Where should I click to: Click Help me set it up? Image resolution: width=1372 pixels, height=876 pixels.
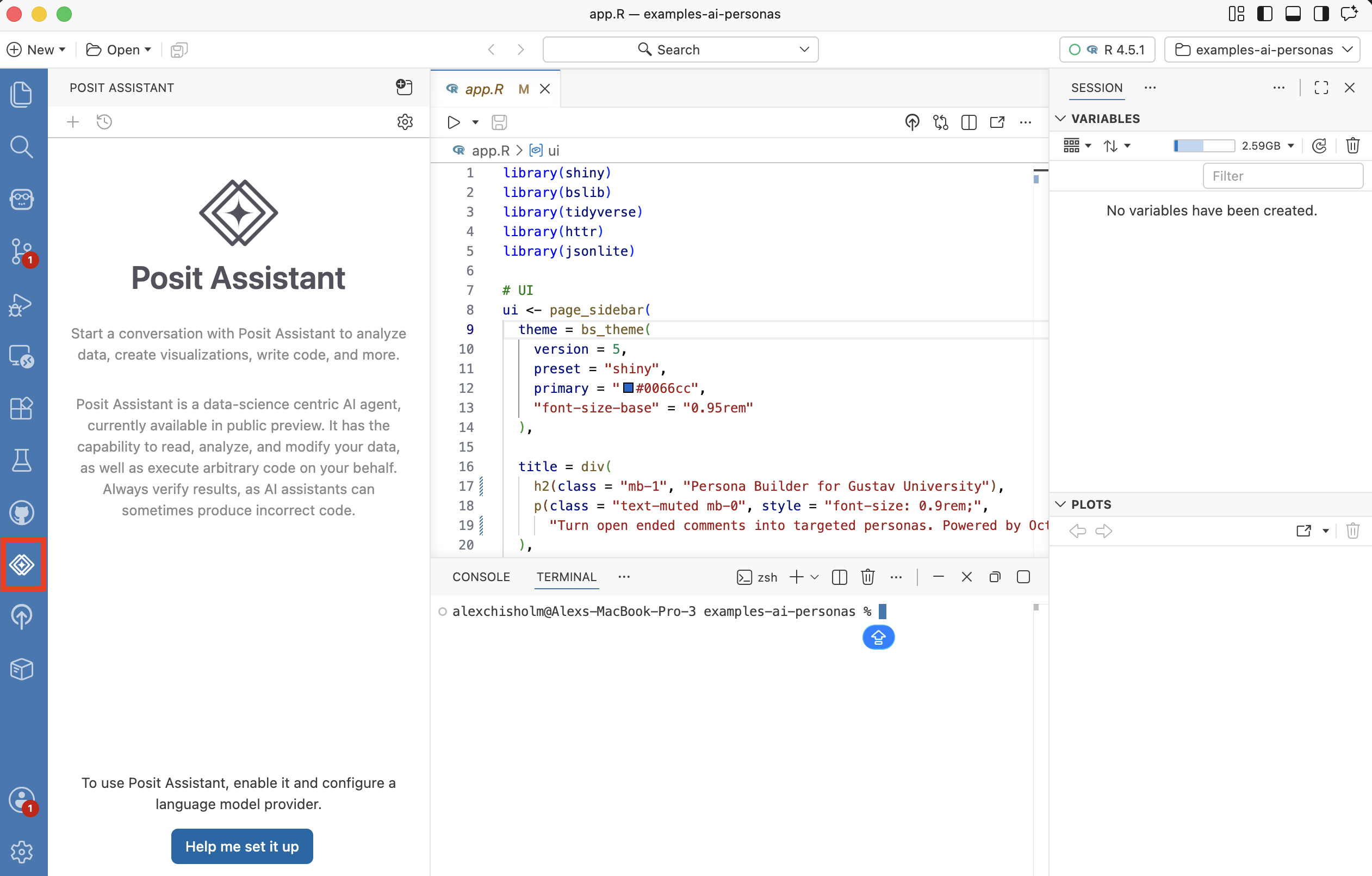(x=242, y=847)
